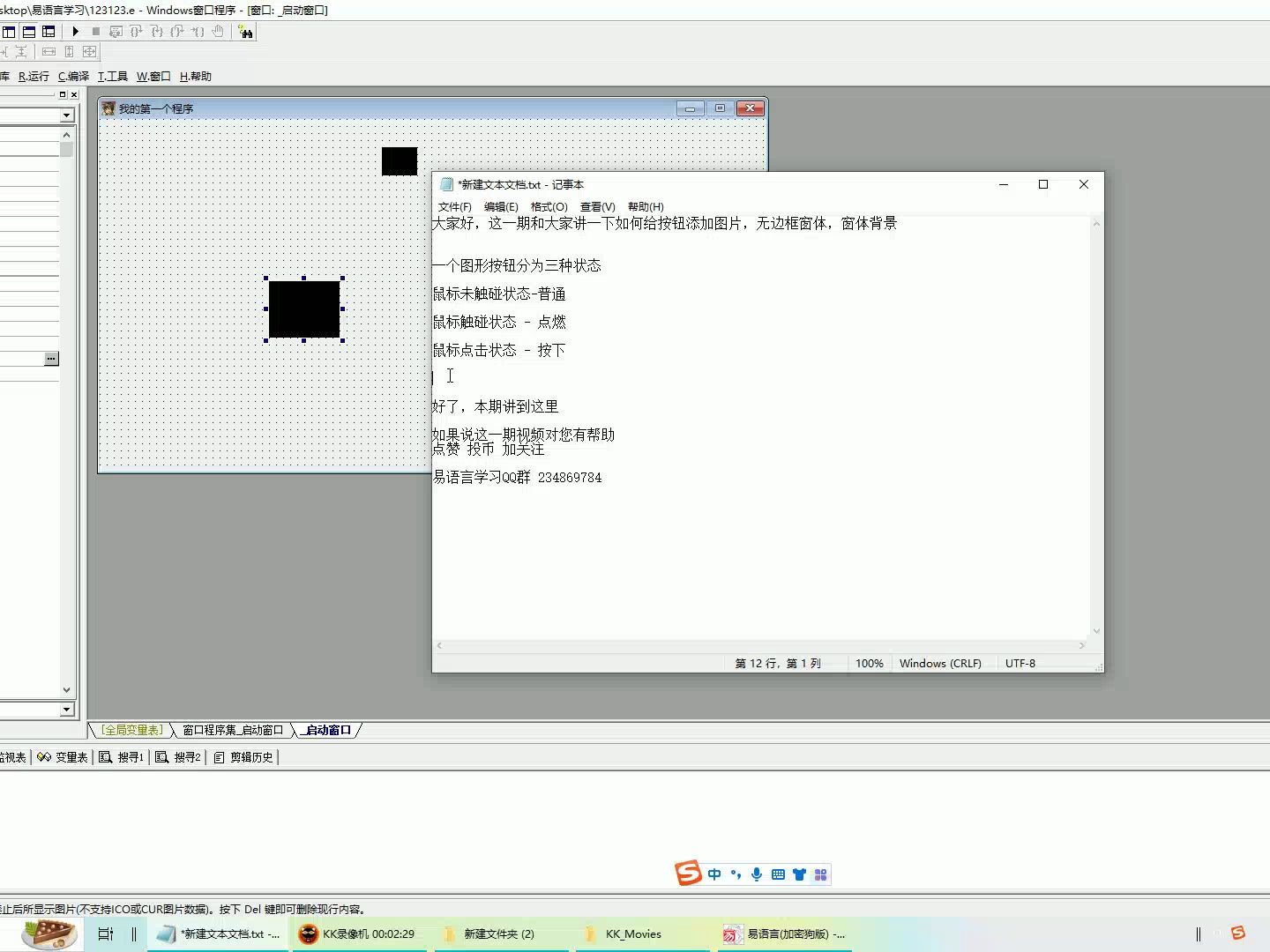Click the step into debug icon
1270x952 pixels.
click(157, 32)
